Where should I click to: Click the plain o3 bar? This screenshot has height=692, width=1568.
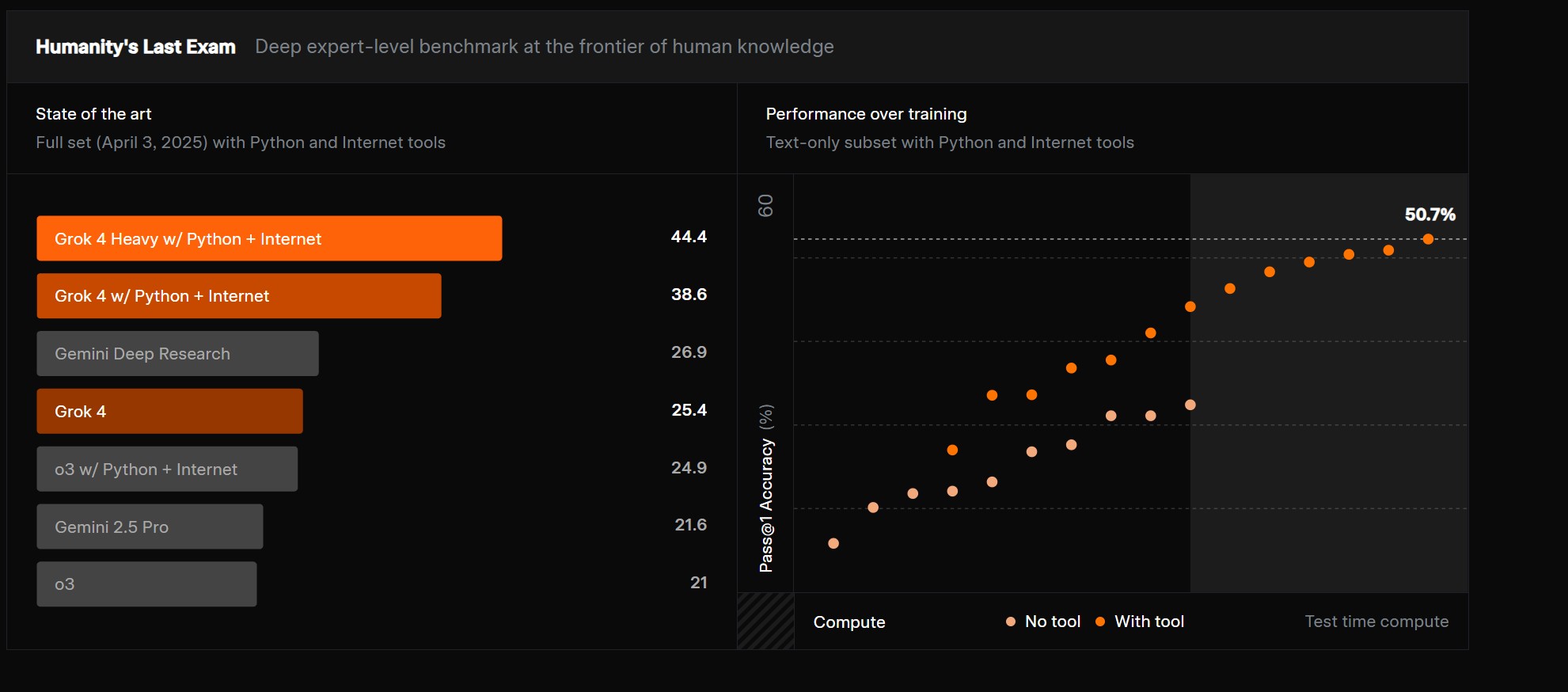[x=146, y=584]
